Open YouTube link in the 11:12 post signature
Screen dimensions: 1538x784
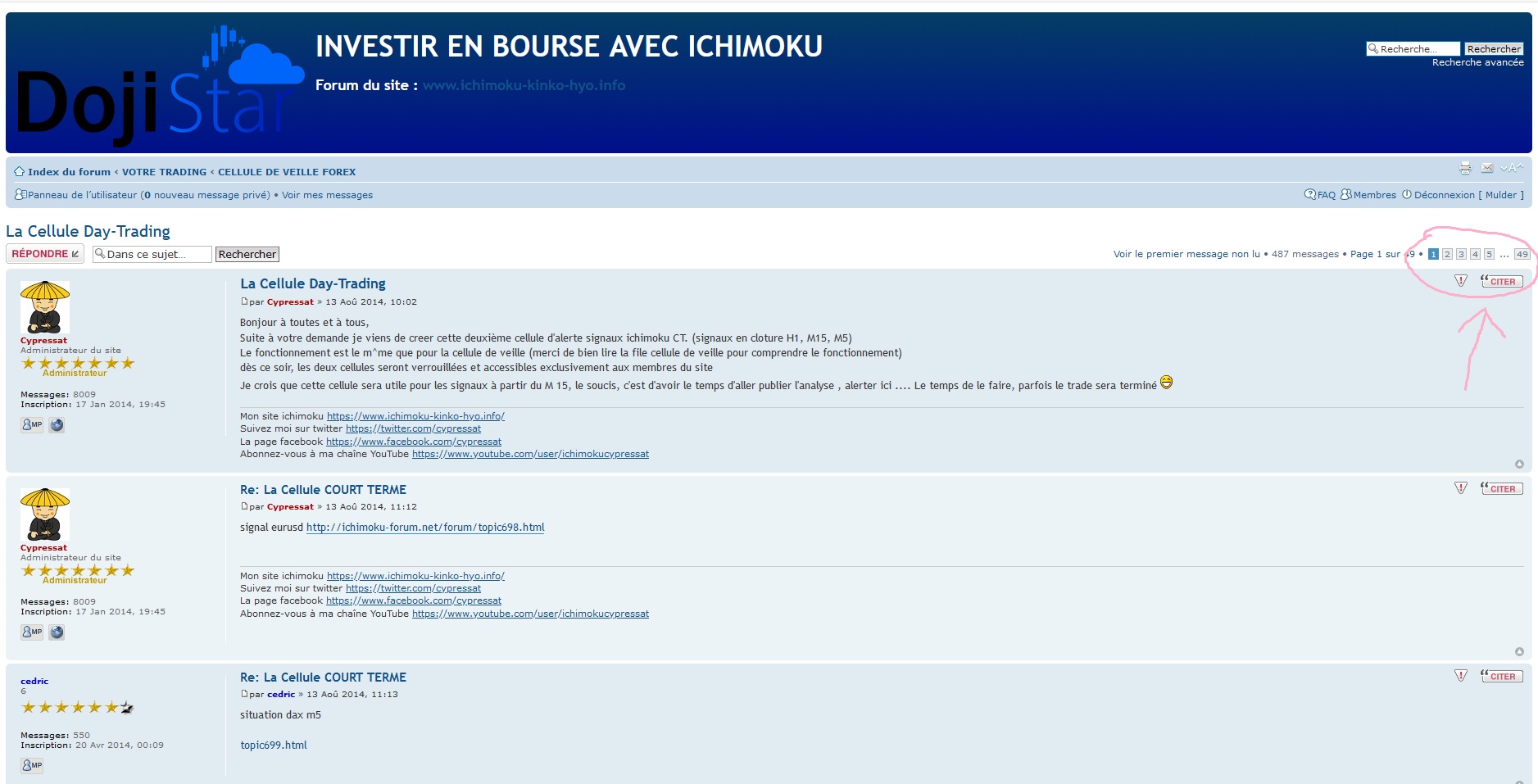click(530, 614)
